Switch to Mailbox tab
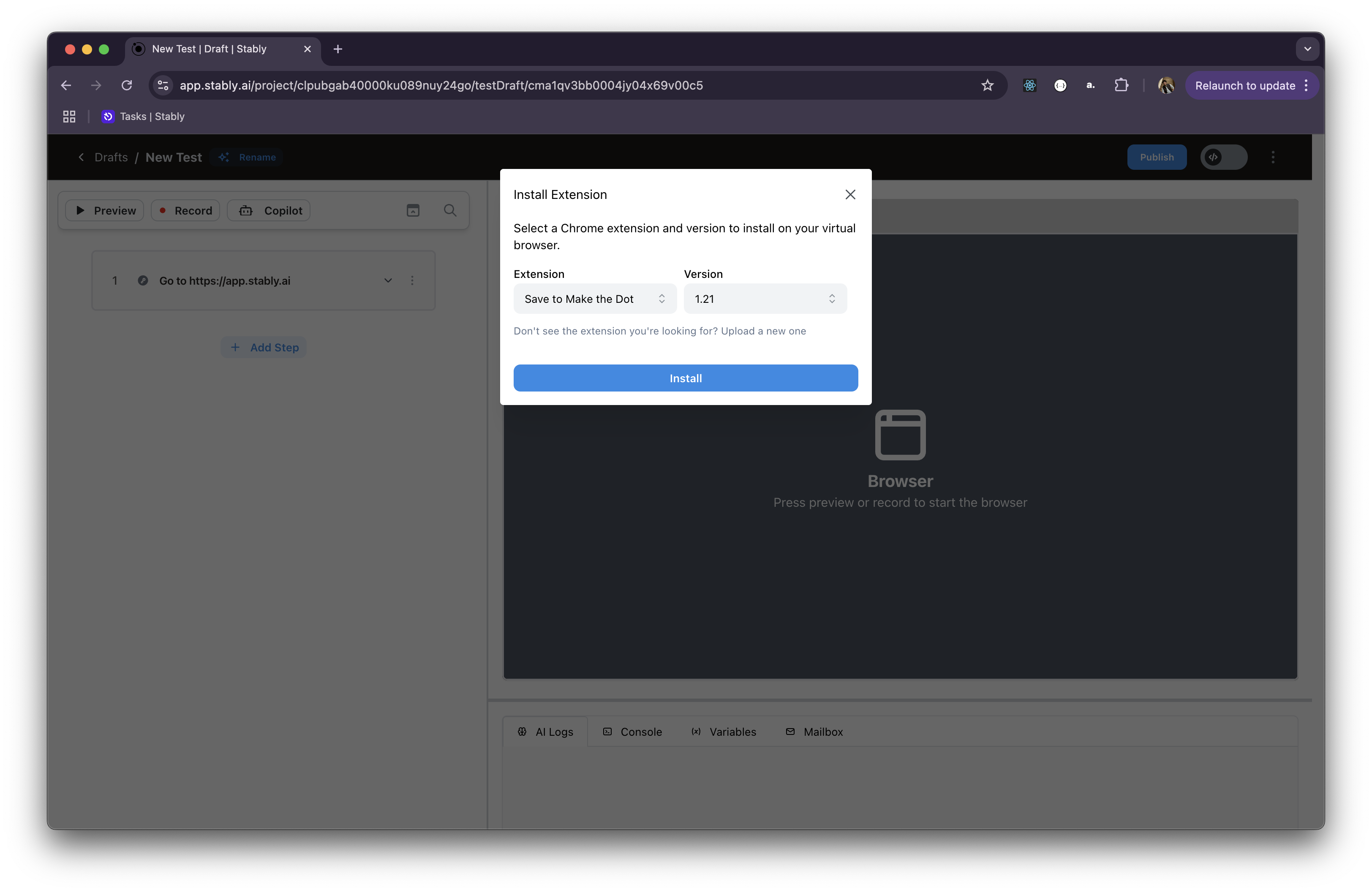This screenshot has height=892, width=1372. click(x=814, y=732)
